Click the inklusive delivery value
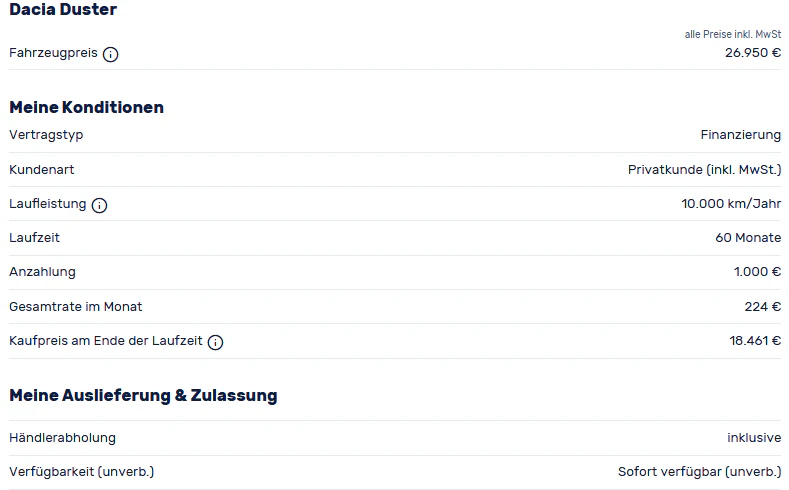Viewport: 789px width, 490px height. coord(754,438)
